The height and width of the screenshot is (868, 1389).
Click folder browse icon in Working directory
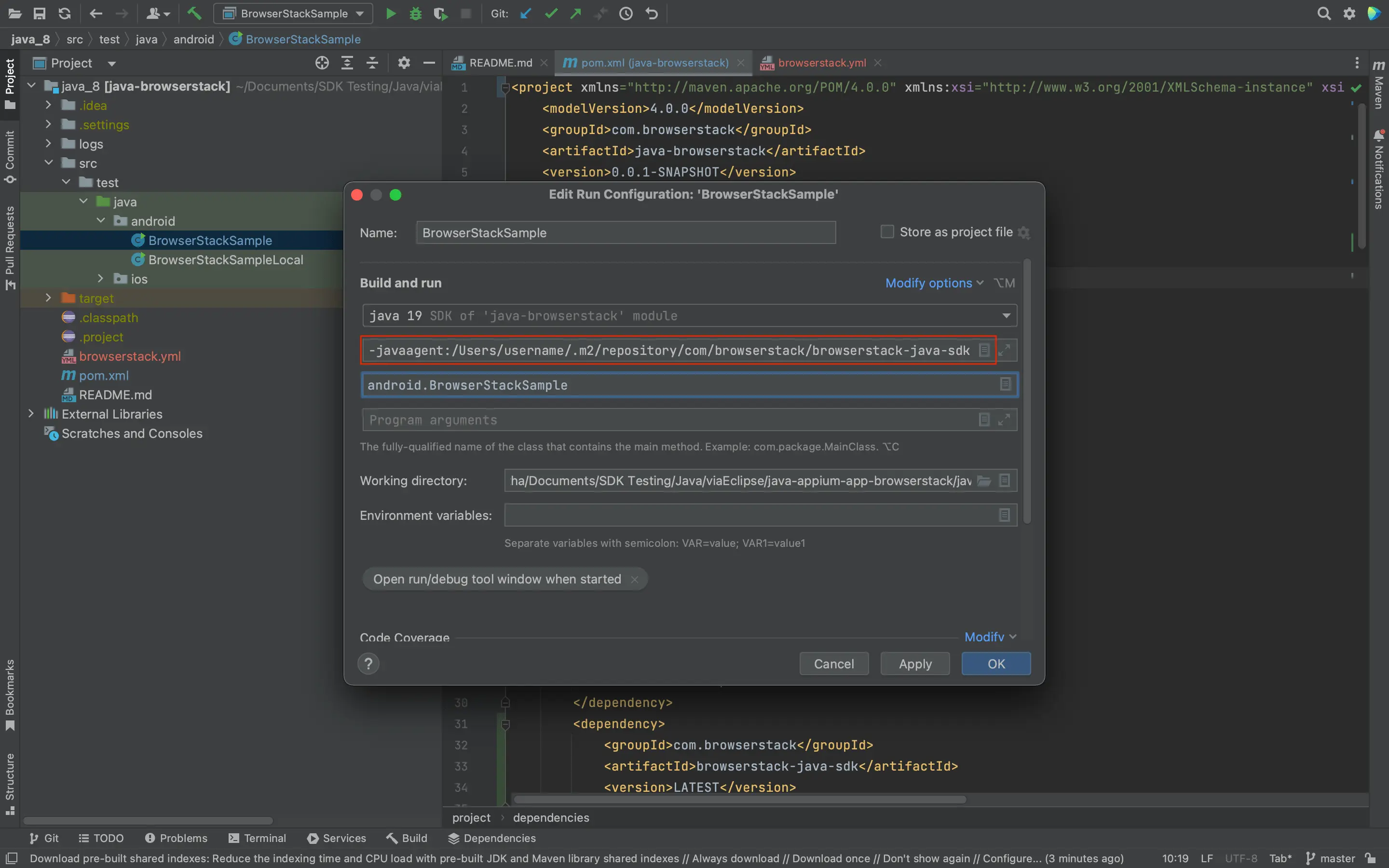pos(984,480)
